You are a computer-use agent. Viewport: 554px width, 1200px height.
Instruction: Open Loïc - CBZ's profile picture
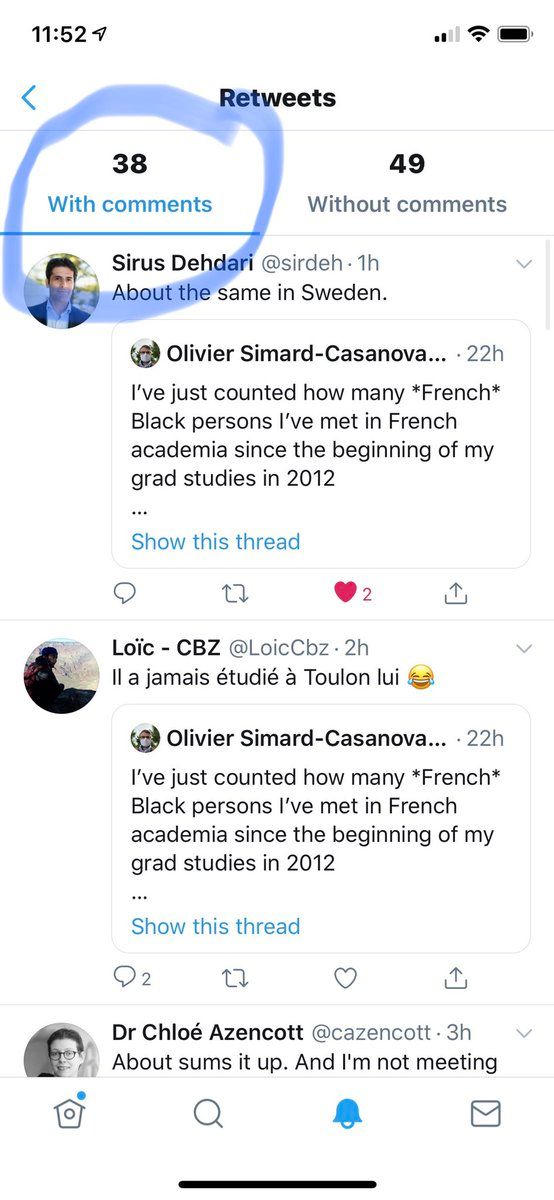(61, 675)
